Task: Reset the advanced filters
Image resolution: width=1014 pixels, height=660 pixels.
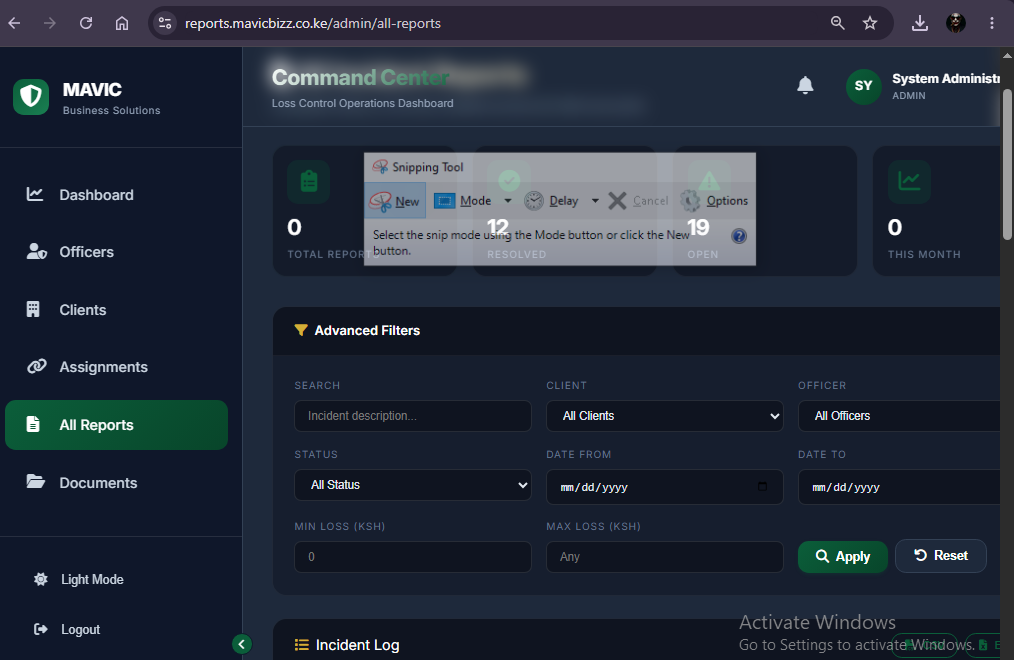Action: tap(941, 556)
